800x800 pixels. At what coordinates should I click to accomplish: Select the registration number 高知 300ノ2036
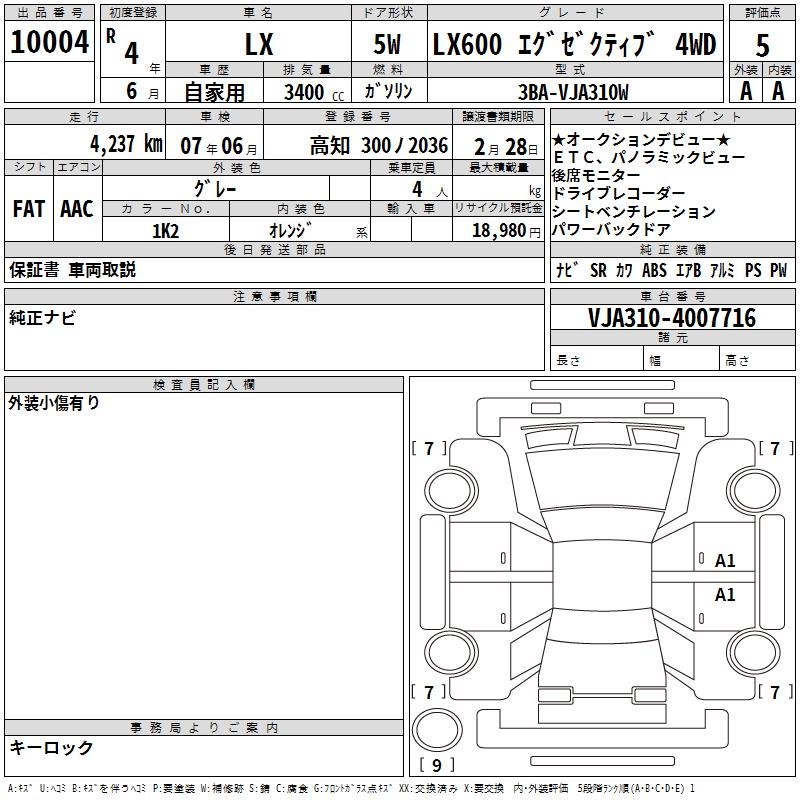[x=379, y=146]
